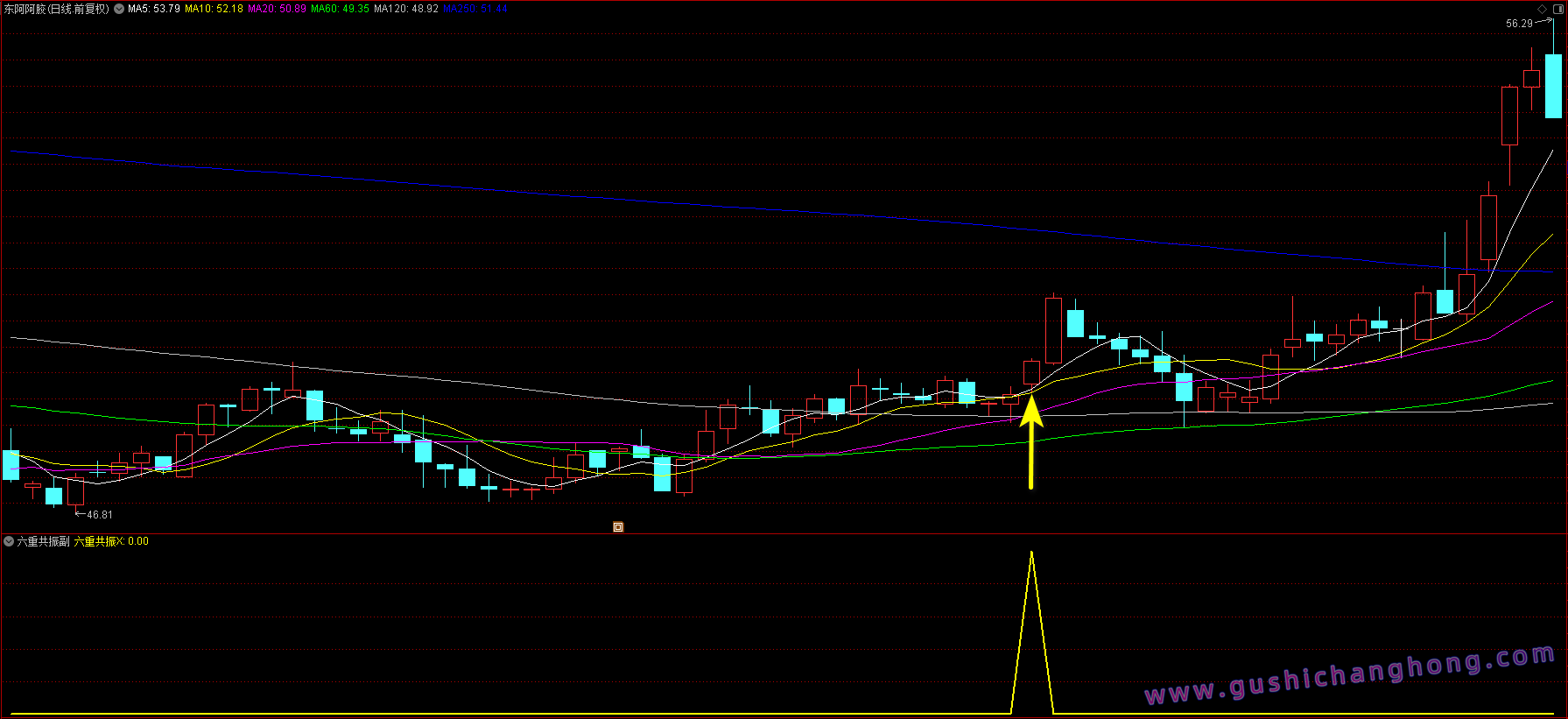Click the yellow upward arrow signal marker
The height and width of the screenshot is (719, 1568).
click(x=1031, y=442)
